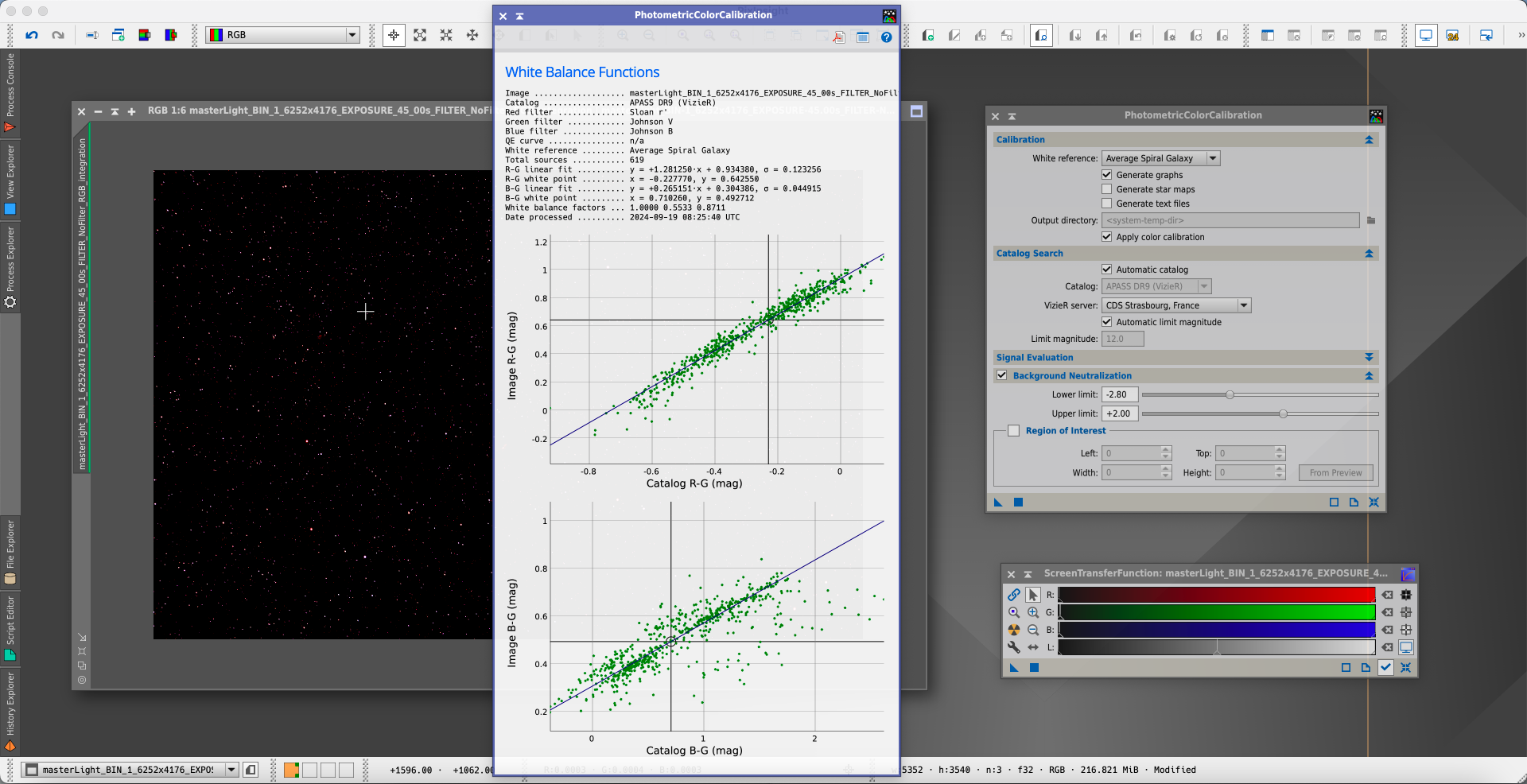Click the PDF export icon in graphs window
This screenshot has width=1527, height=784.
[x=837, y=37]
